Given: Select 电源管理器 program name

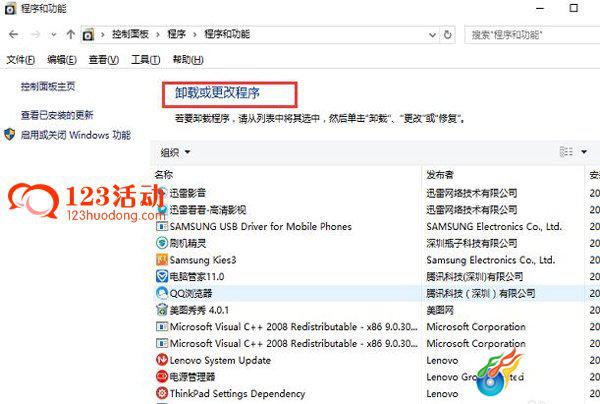Looking at the screenshot, I should pos(192,377).
